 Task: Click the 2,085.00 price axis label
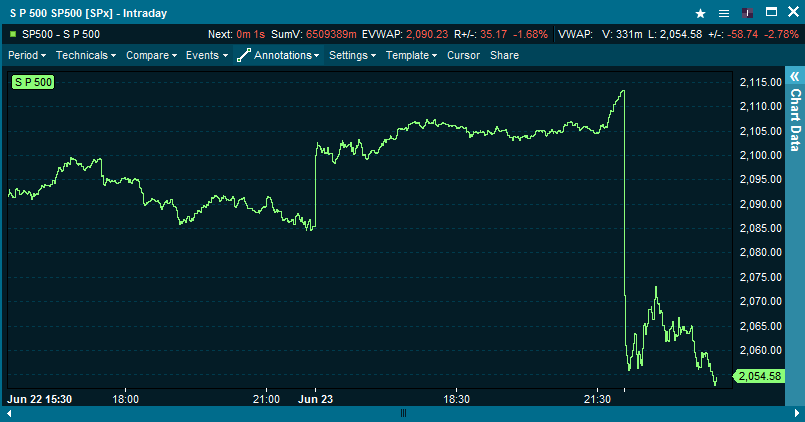pyautogui.click(x=761, y=228)
